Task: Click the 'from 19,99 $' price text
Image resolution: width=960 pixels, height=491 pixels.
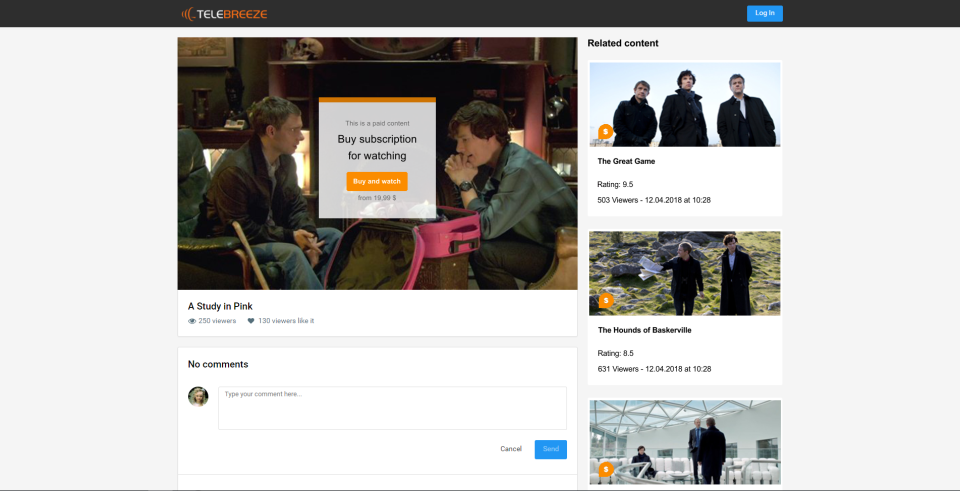Action: [x=377, y=198]
